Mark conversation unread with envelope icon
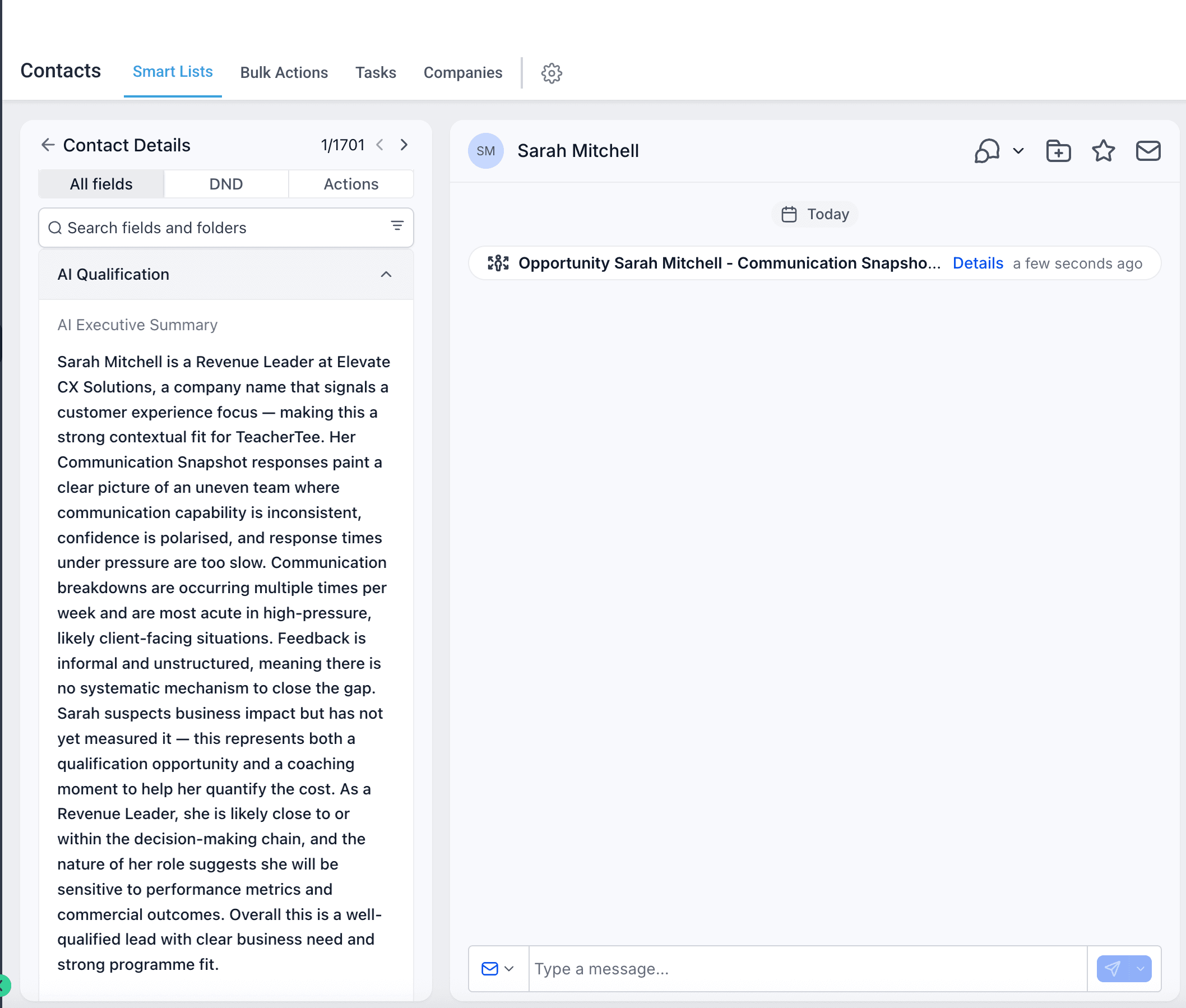This screenshot has height=1008, width=1186. 1148,151
